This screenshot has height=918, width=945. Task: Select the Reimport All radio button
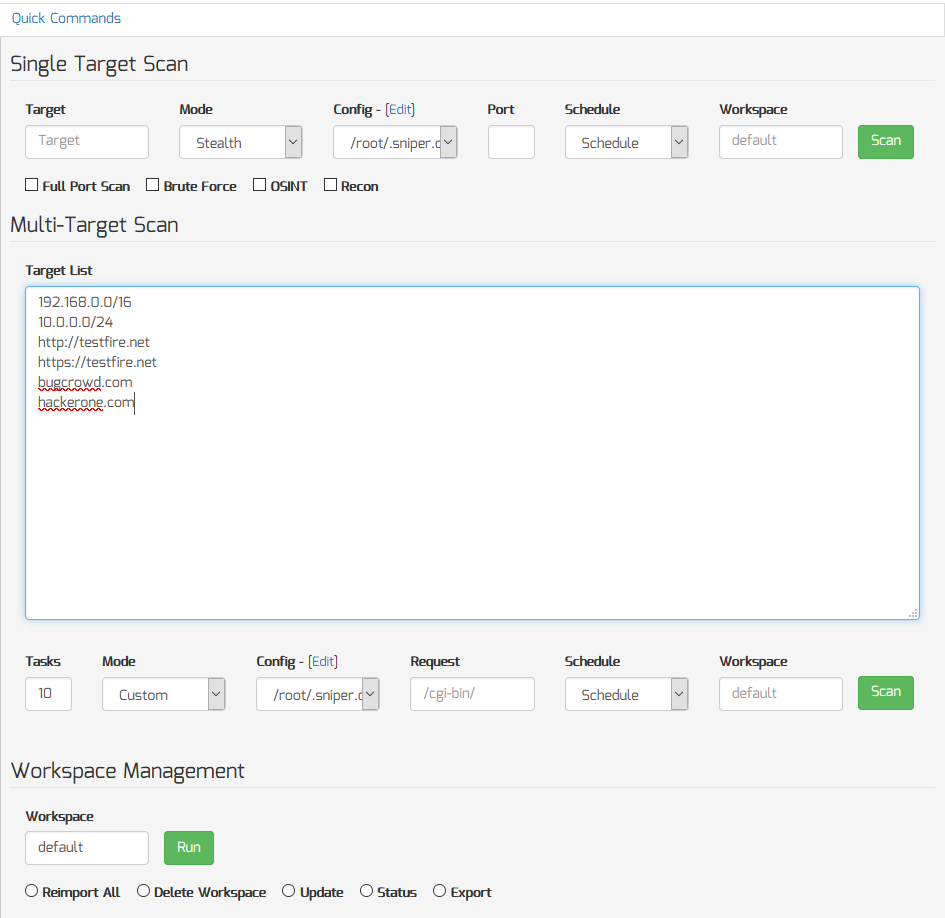pos(31,890)
